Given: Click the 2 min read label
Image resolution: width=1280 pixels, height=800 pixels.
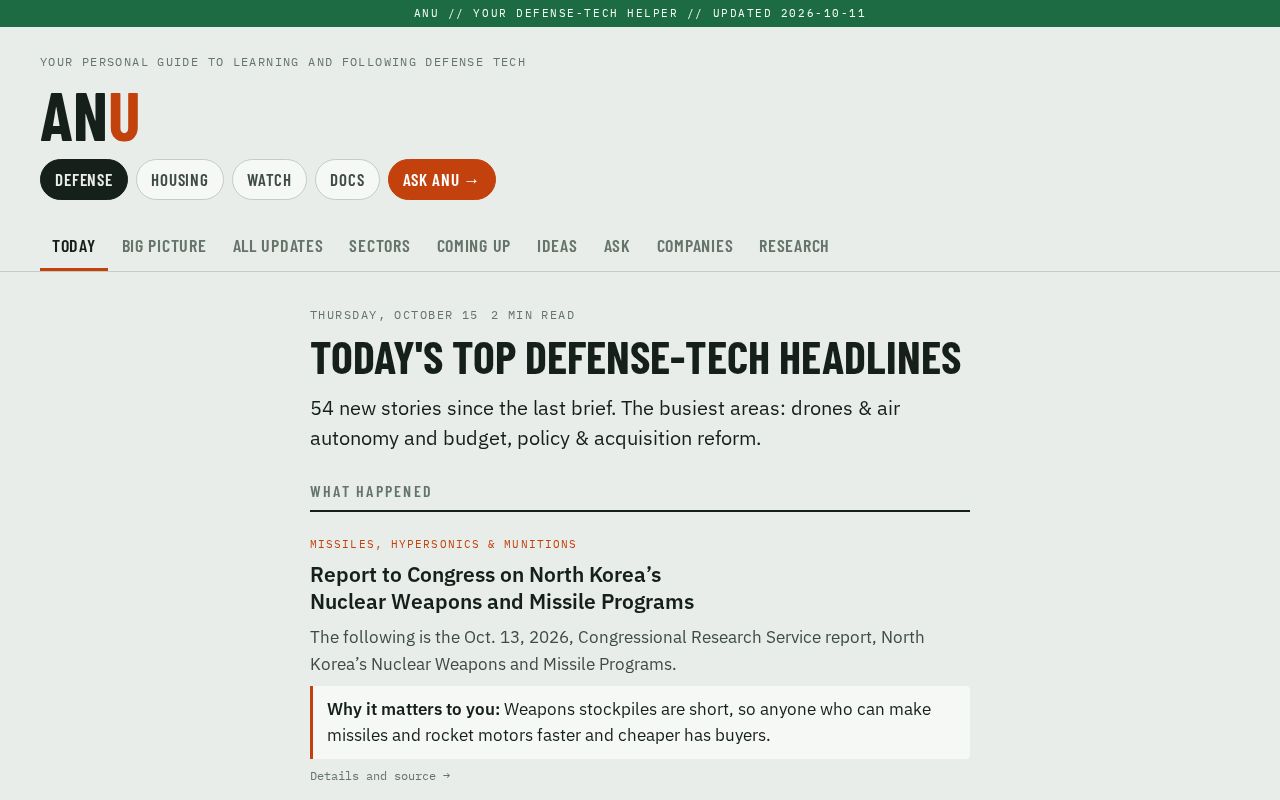Looking at the screenshot, I should pyautogui.click(x=533, y=315).
